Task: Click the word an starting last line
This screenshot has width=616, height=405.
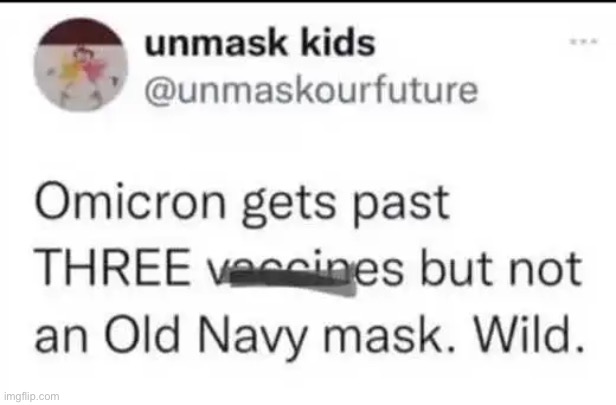Action: (x=61, y=339)
